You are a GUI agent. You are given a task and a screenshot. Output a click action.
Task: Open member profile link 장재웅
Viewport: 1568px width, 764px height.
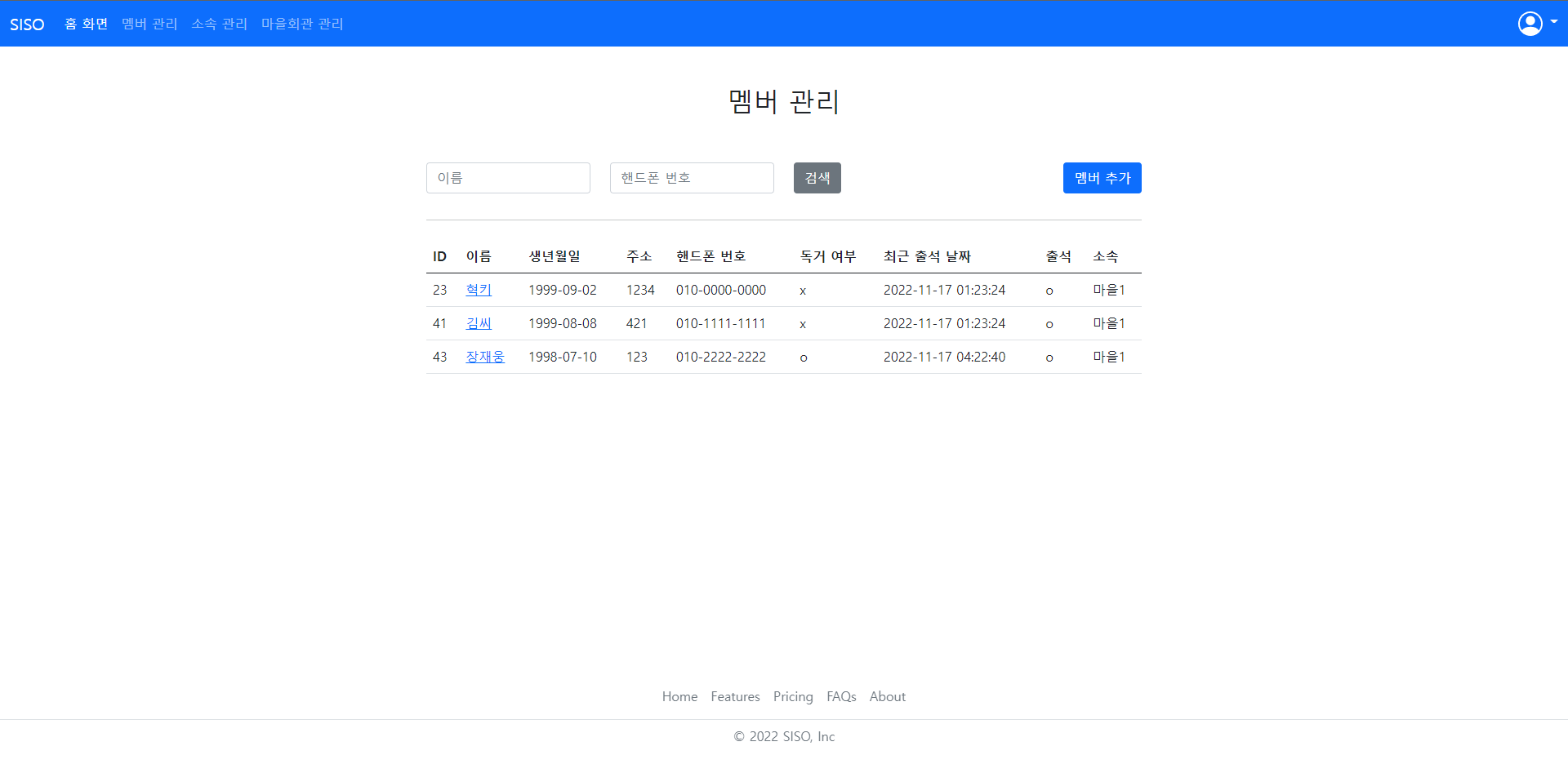coord(484,357)
